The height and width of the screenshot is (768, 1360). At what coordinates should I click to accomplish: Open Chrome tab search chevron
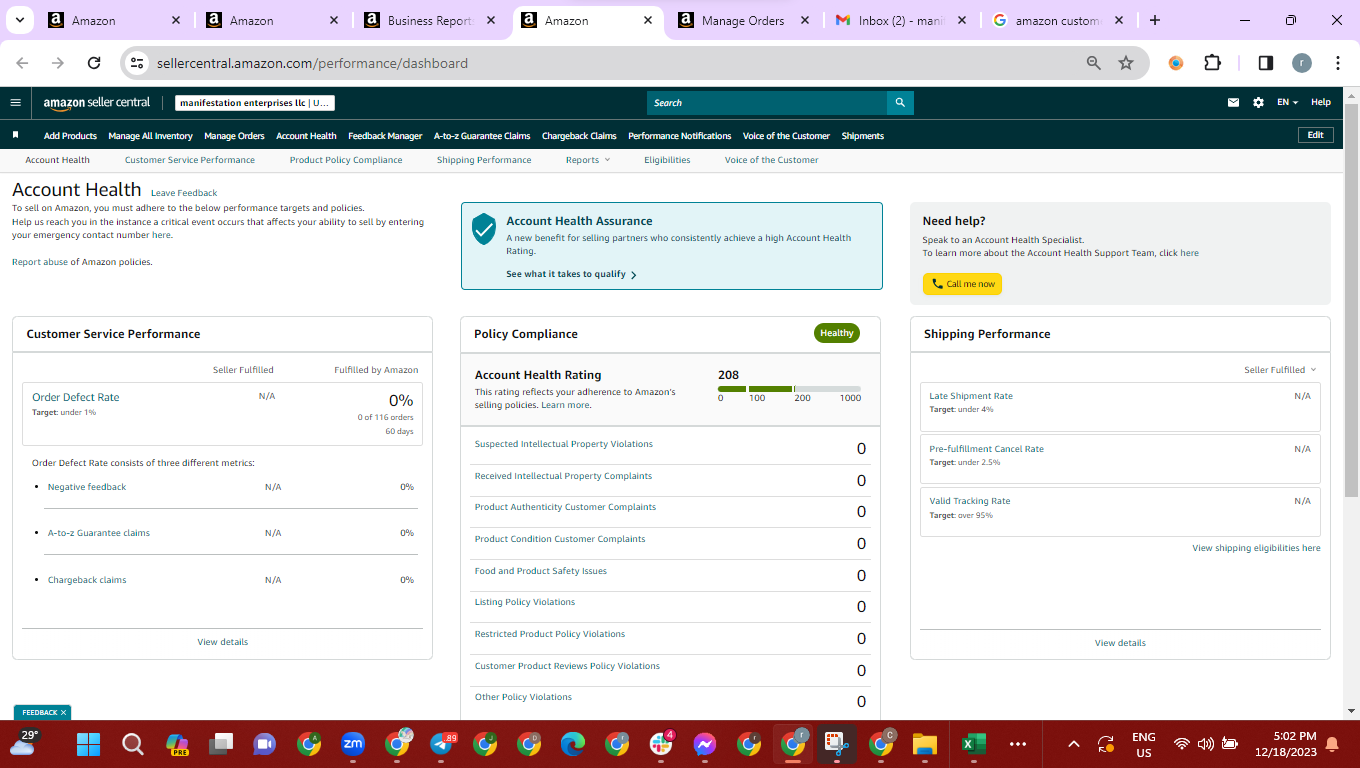[x=19, y=20]
